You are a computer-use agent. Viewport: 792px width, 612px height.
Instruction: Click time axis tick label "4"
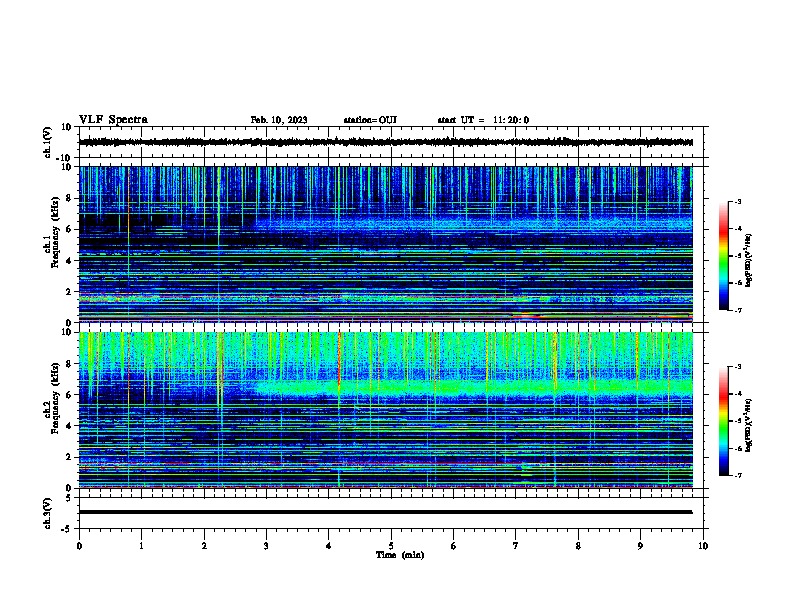pyautogui.click(x=329, y=546)
